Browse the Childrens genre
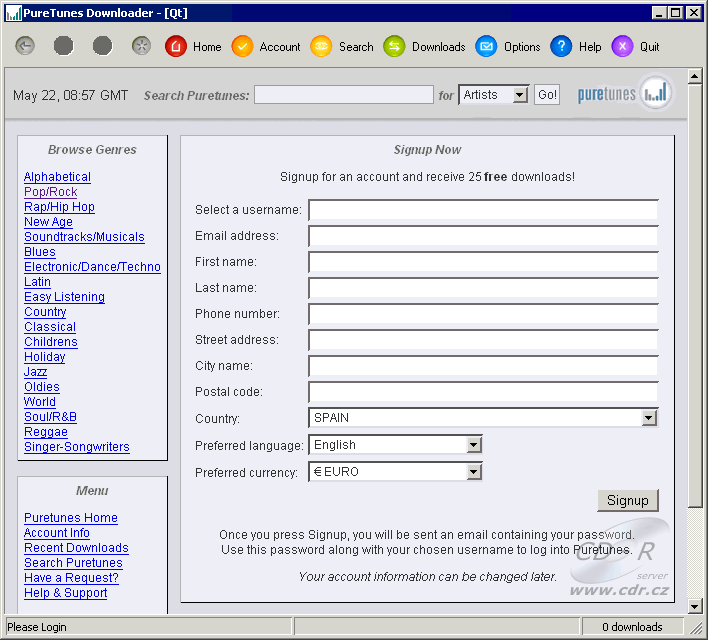This screenshot has height=640, width=708. coord(51,342)
